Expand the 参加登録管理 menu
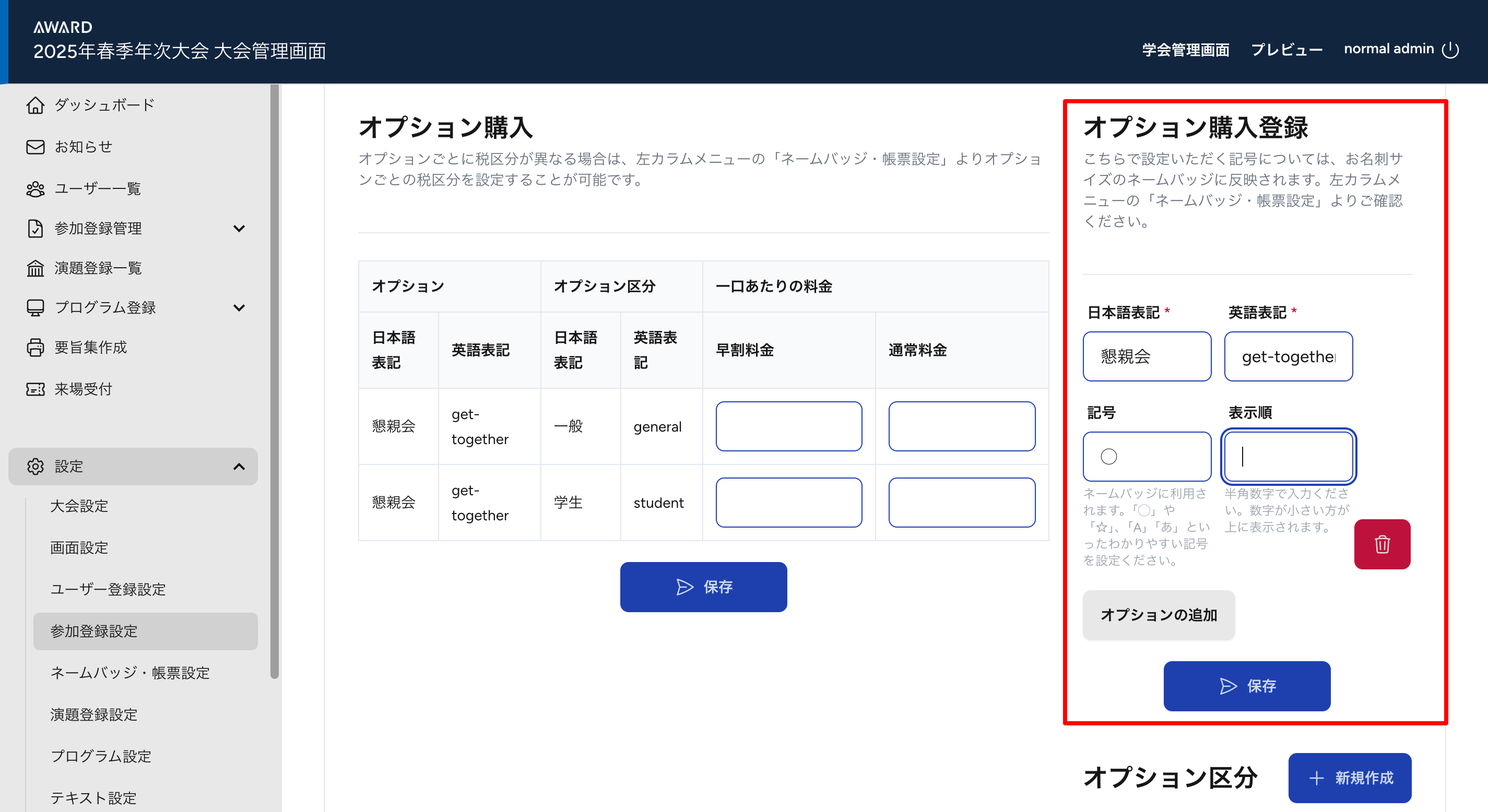The width and height of the screenshot is (1488, 812). click(239, 228)
